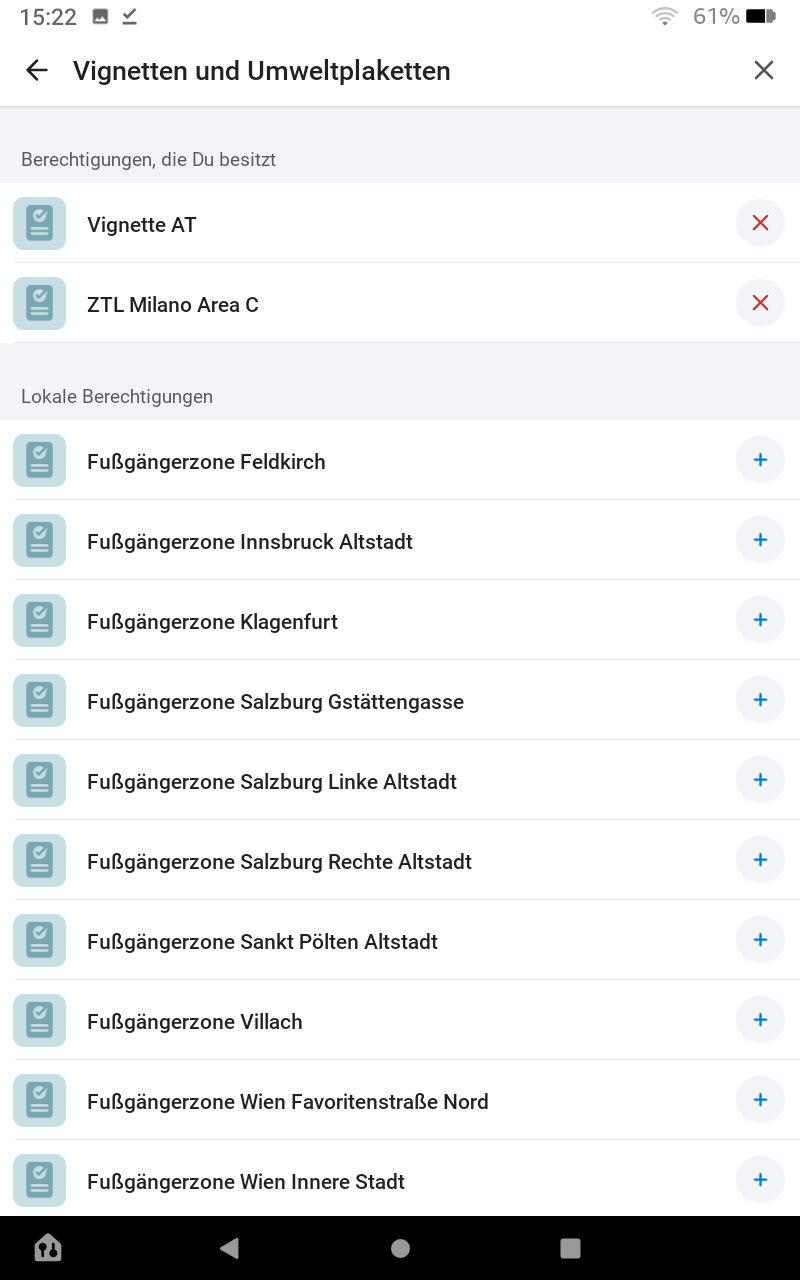Add Fußgängerzone Salzburg Gstättengasse permit
Image resolution: width=800 pixels, height=1280 pixels.
[760, 700]
